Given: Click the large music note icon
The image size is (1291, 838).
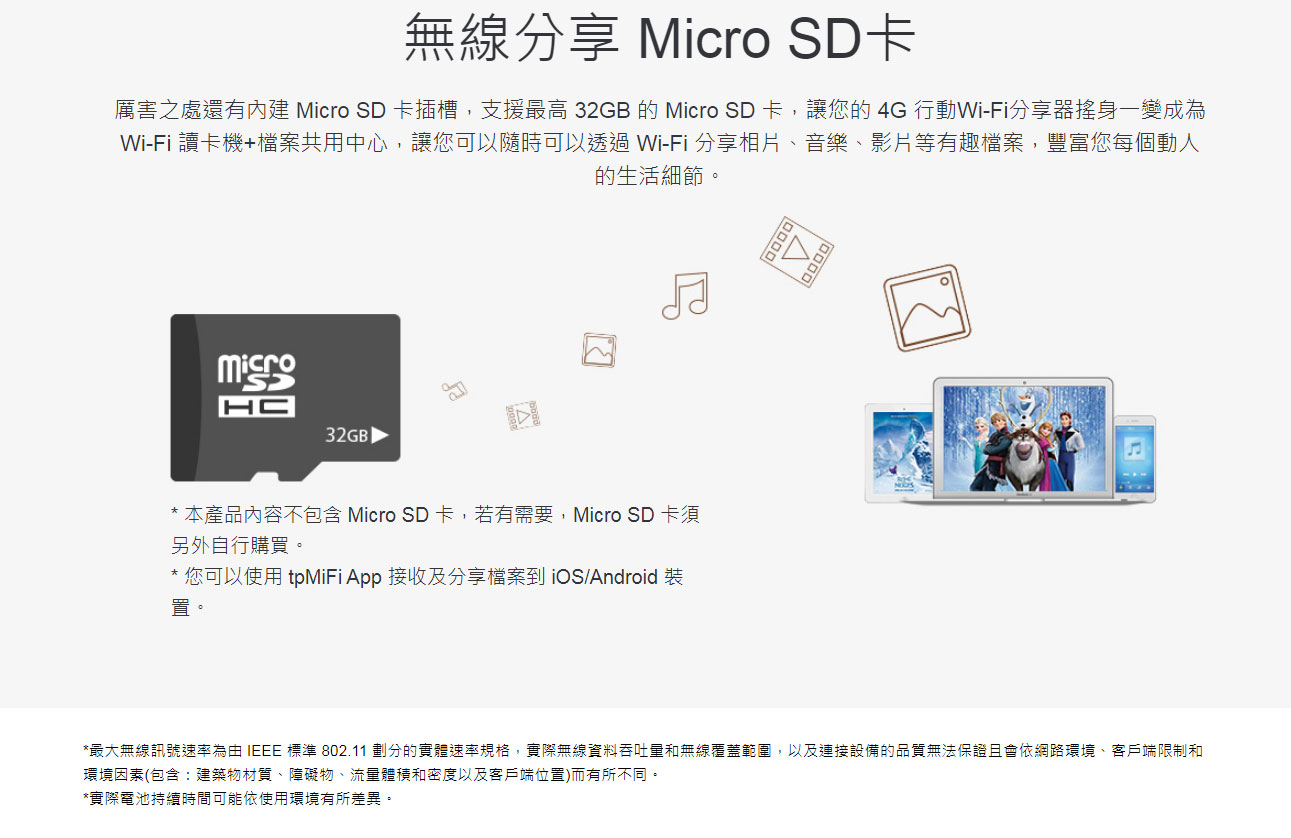Looking at the screenshot, I should tap(685, 296).
